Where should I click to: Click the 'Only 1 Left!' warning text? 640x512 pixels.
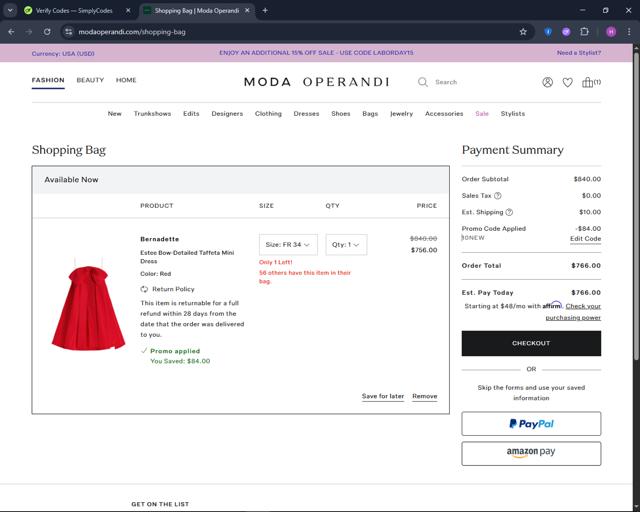pyautogui.click(x=276, y=262)
